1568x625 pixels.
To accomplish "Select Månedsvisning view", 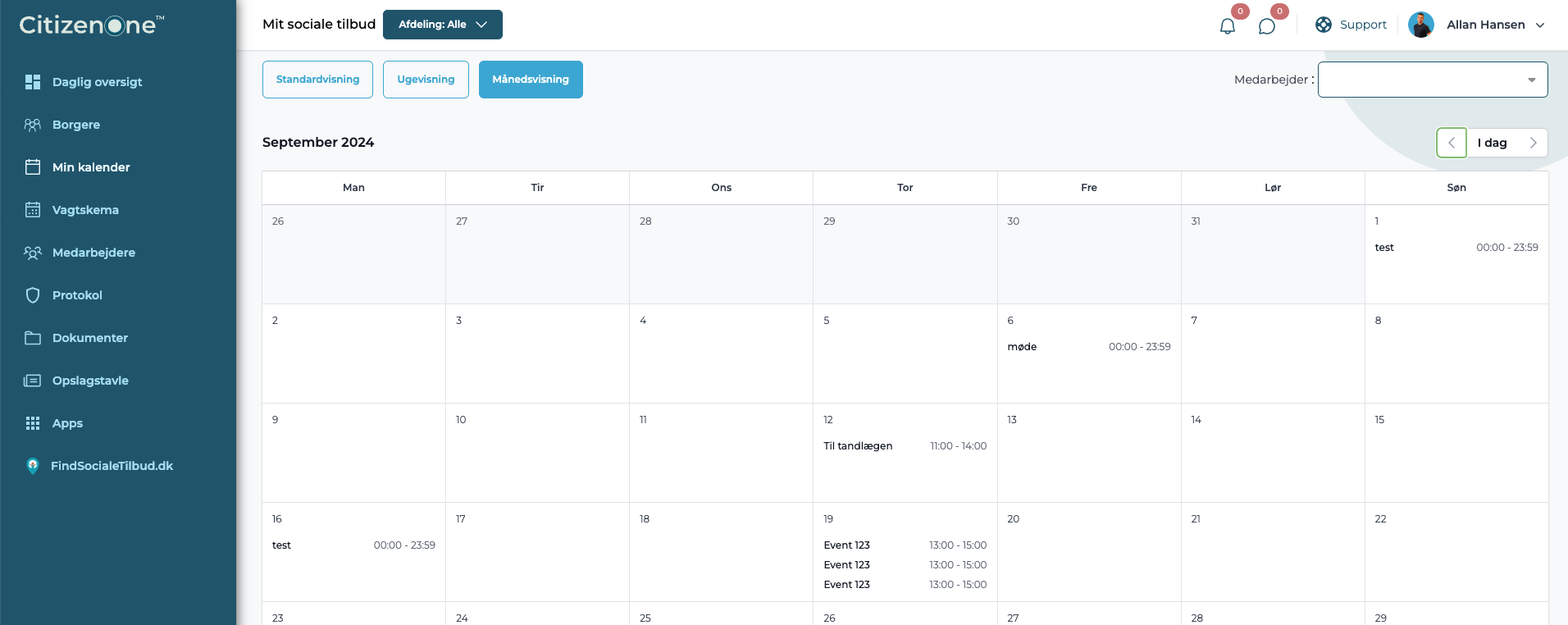I will pyautogui.click(x=531, y=80).
